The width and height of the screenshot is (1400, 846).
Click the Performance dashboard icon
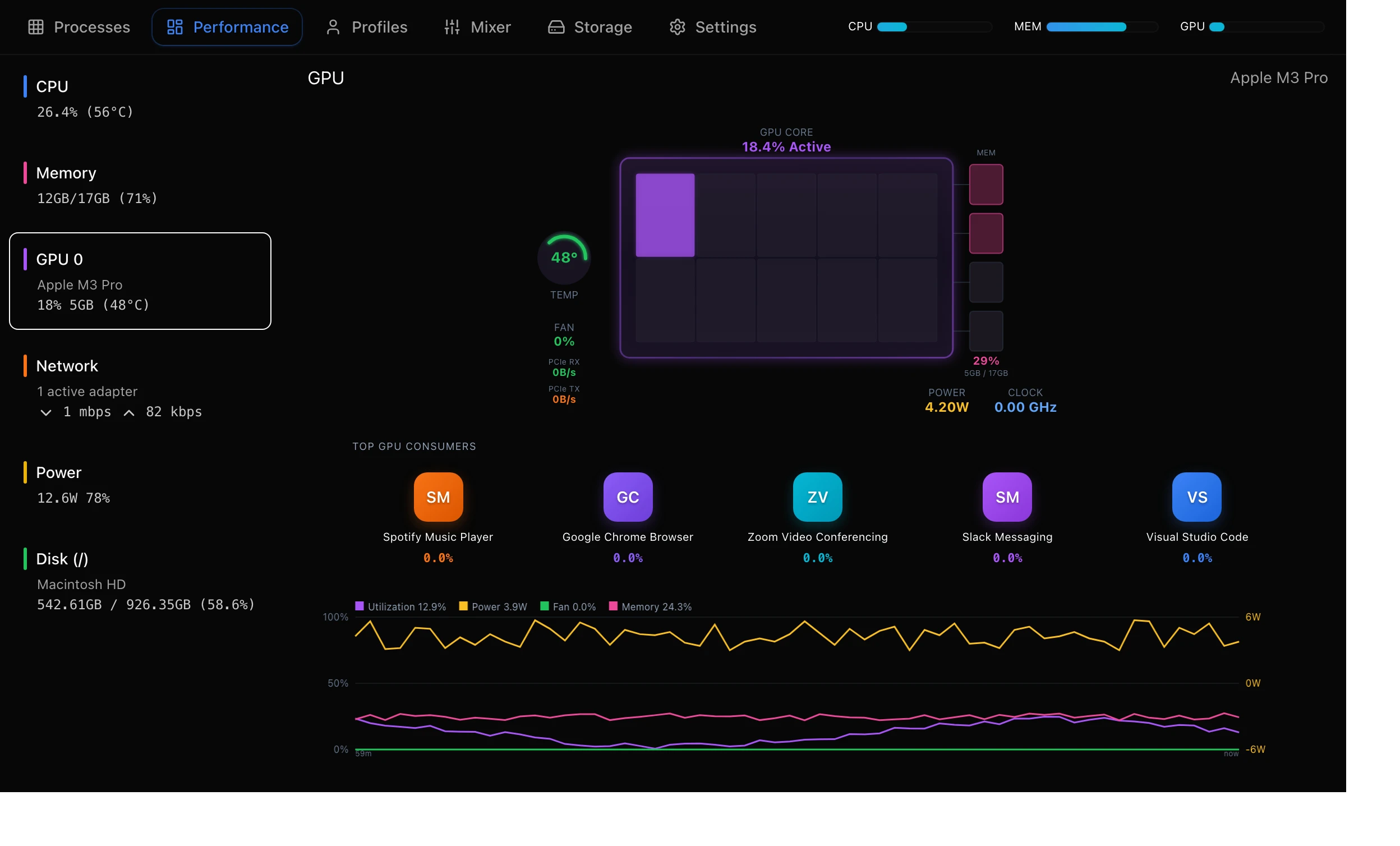tap(175, 27)
